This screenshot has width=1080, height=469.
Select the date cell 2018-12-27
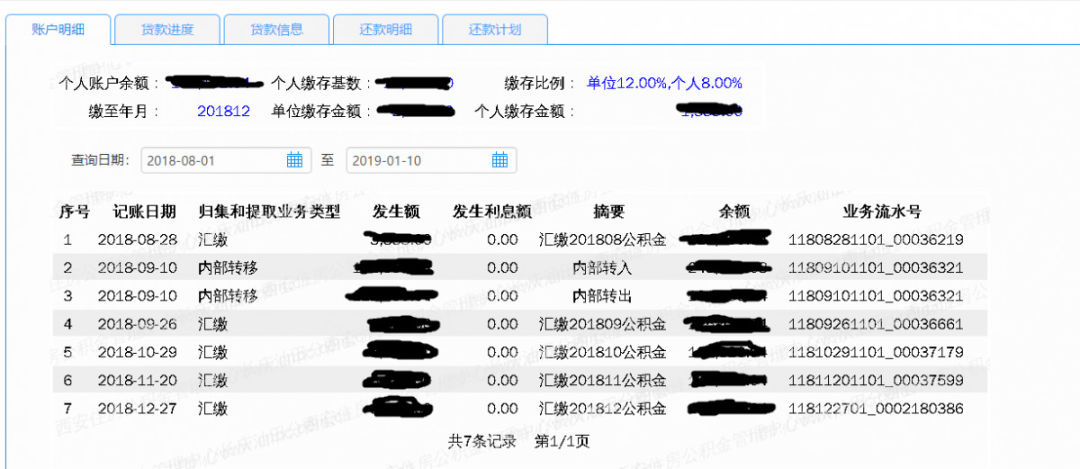pos(138,409)
